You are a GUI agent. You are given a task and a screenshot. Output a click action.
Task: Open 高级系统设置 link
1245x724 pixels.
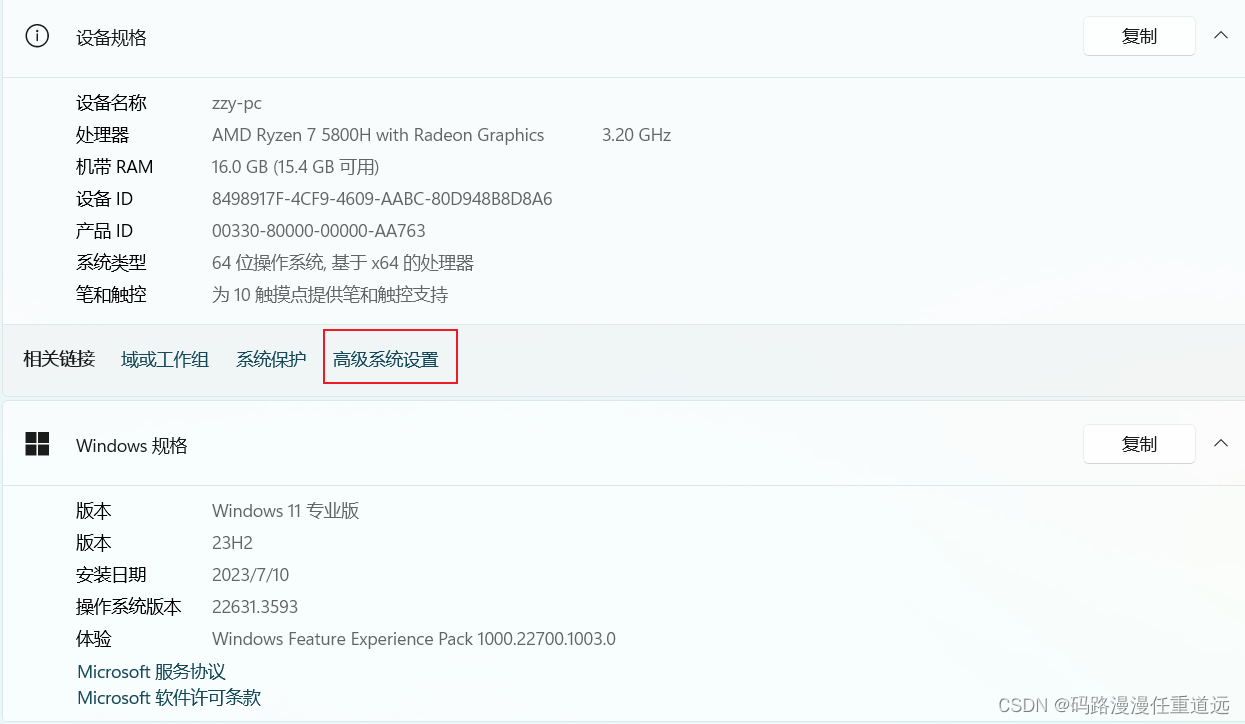point(389,358)
